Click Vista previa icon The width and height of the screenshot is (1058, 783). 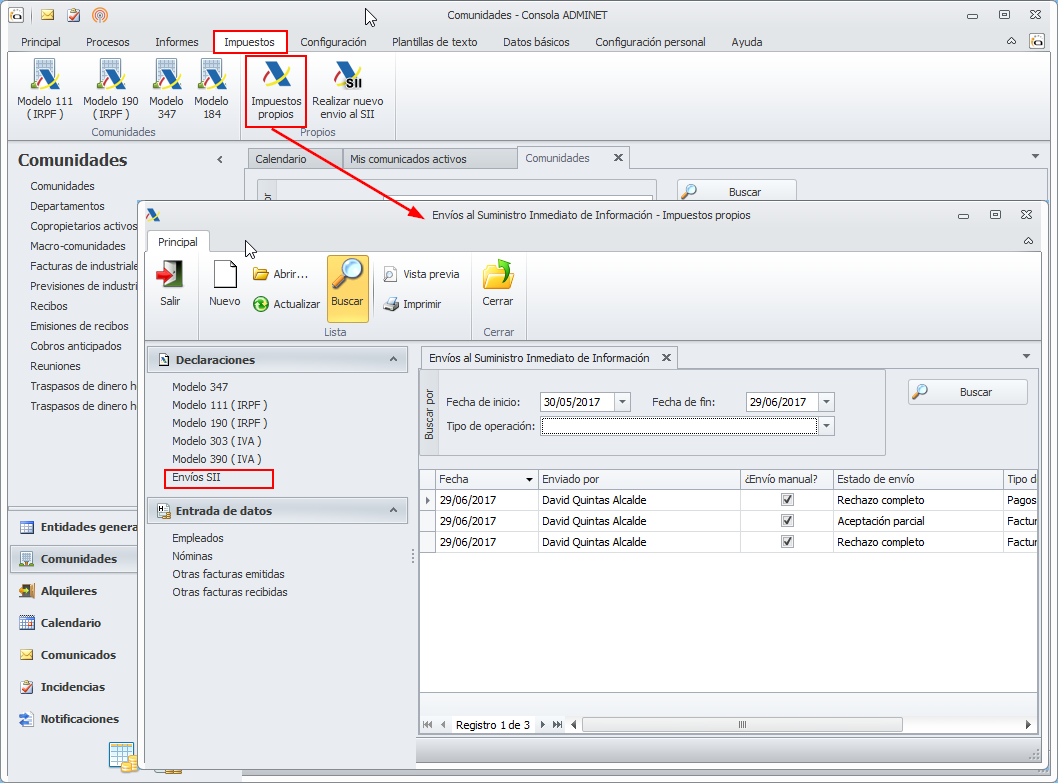point(390,274)
